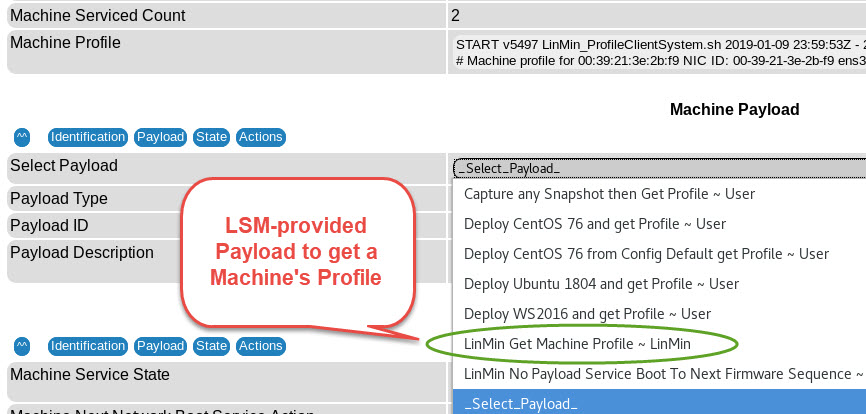The height and width of the screenshot is (414, 866).
Task: Select 'Deploy WS2016 and get Profile' payload
Action: click(587, 314)
